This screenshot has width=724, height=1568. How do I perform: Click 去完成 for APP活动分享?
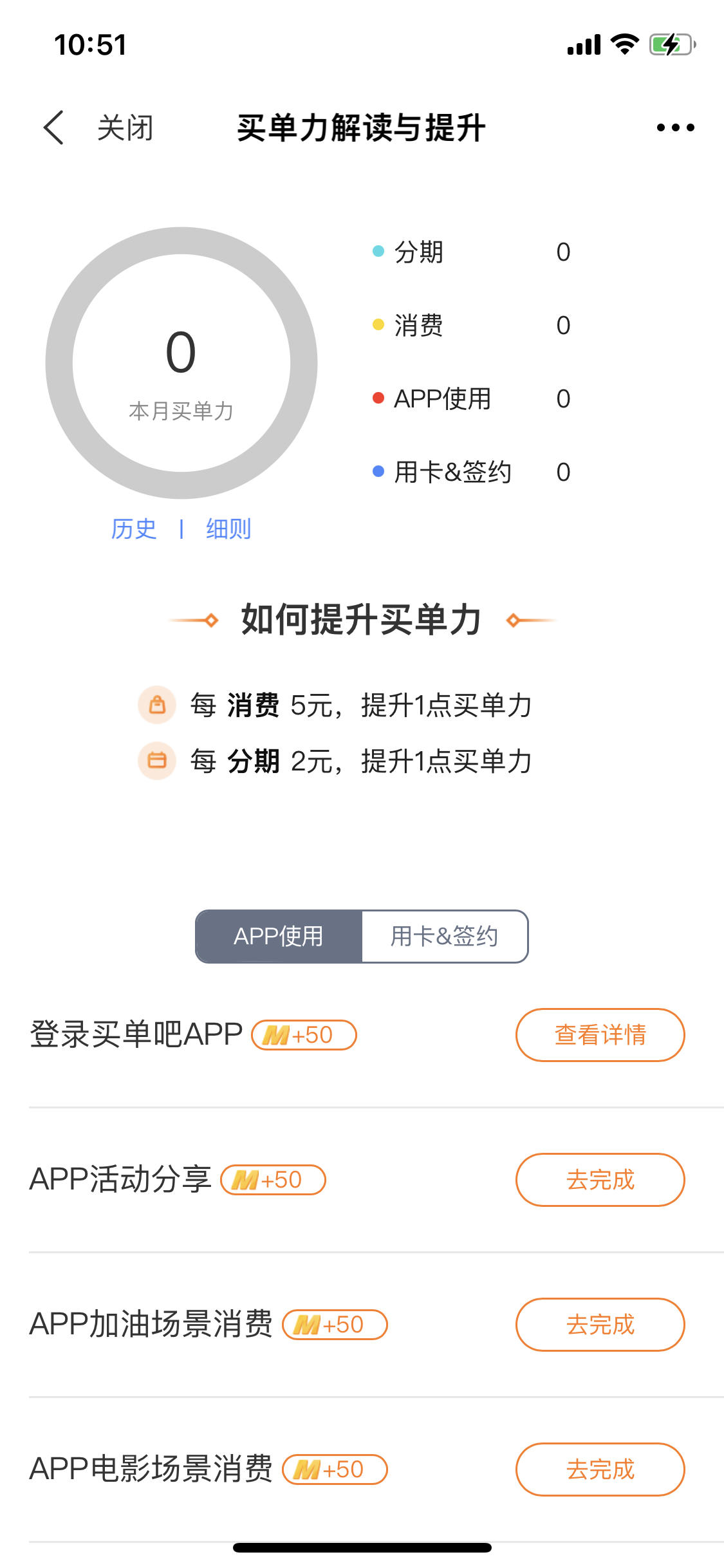[600, 1180]
